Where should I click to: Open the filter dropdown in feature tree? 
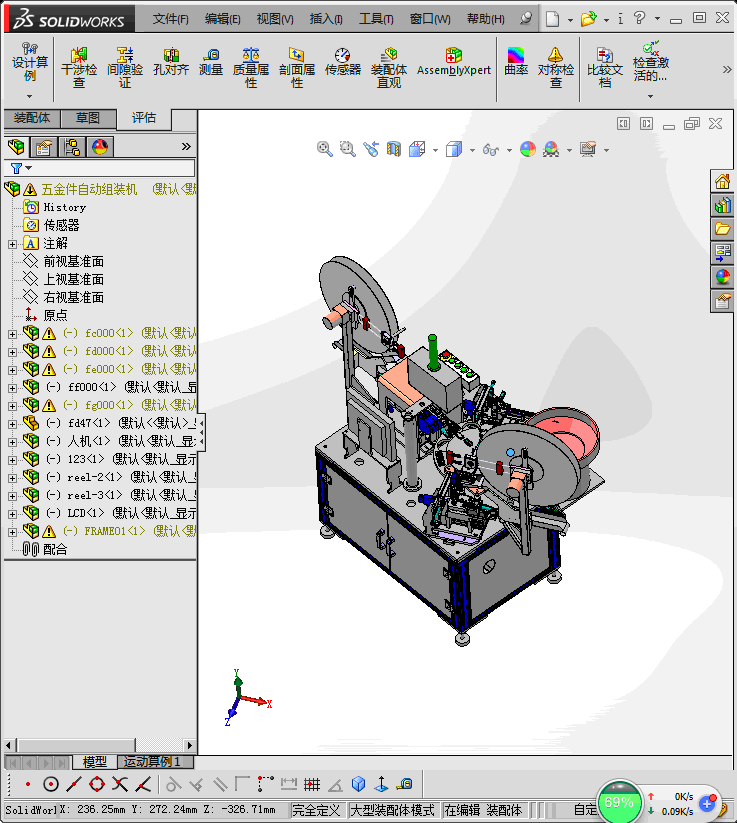pos(28,168)
